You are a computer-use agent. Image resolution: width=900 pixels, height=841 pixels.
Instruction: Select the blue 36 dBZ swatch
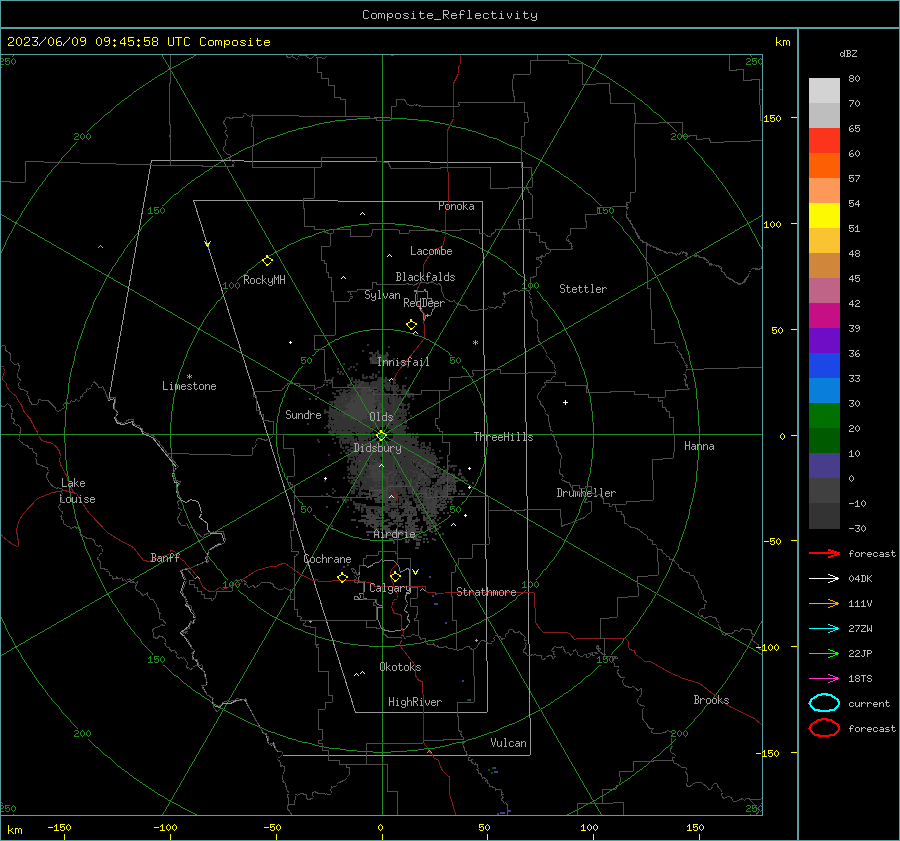(824, 365)
